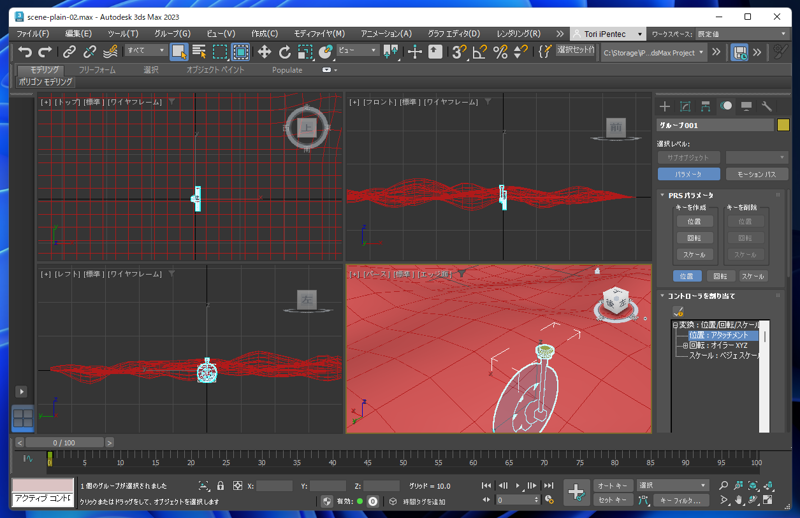The height and width of the screenshot is (518, 800).
Task: Toggle the 3D Snaps button
Action: [459, 52]
